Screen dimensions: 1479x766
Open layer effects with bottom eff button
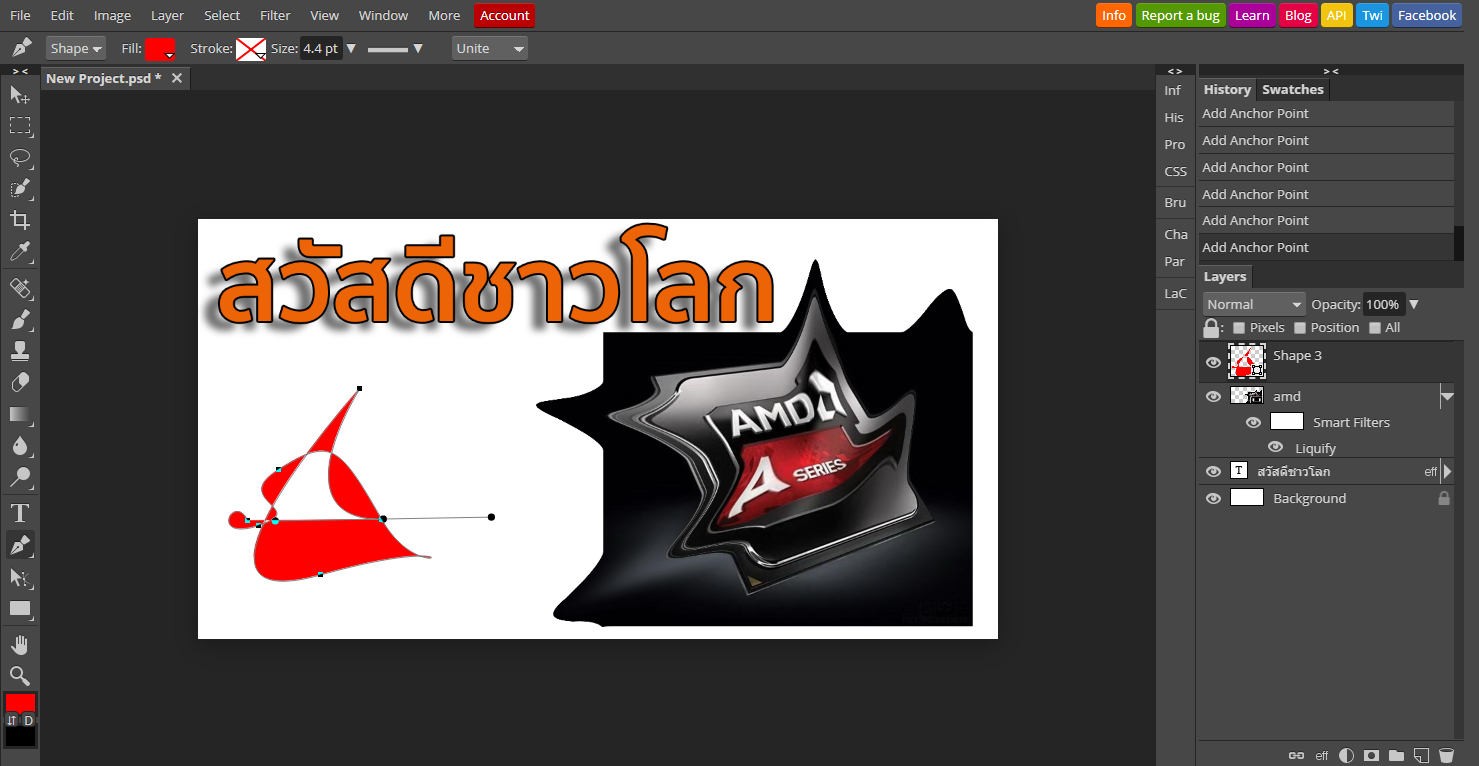coord(1322,756)
